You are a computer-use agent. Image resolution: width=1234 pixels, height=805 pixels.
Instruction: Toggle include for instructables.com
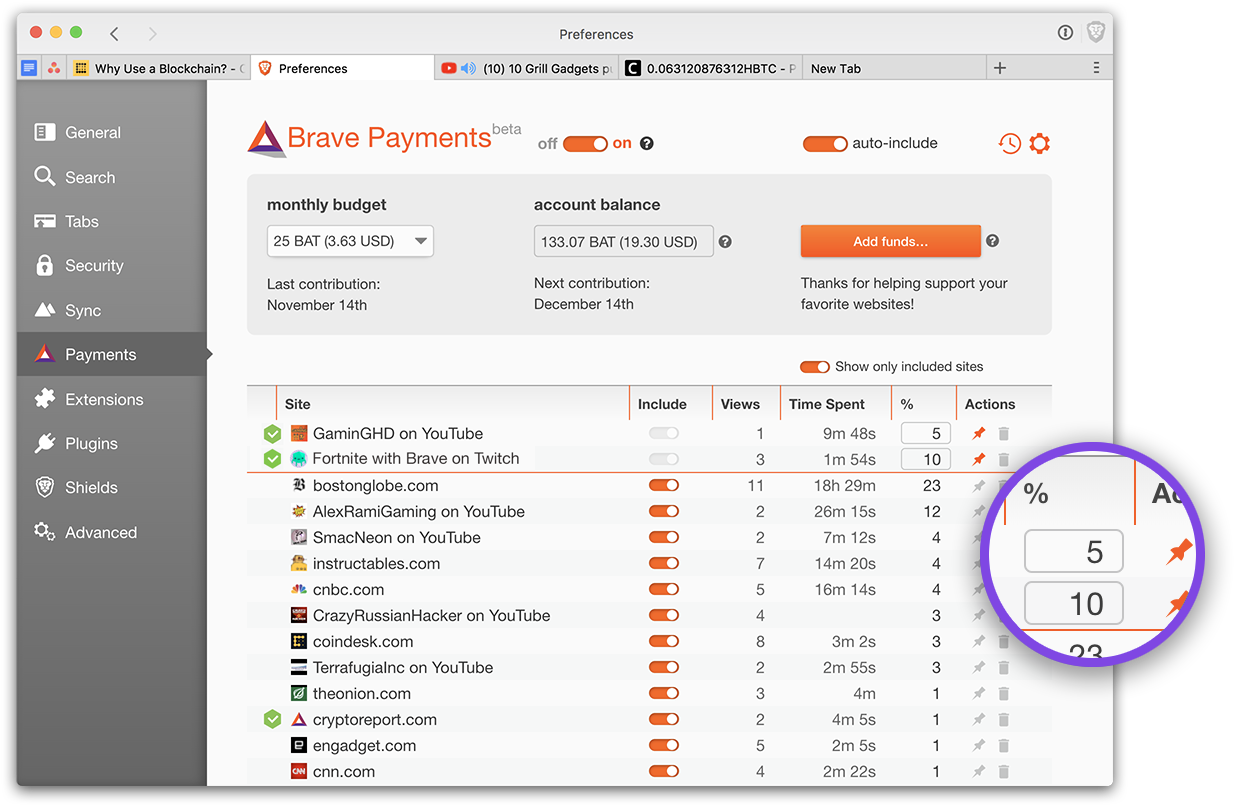(664, 563)
